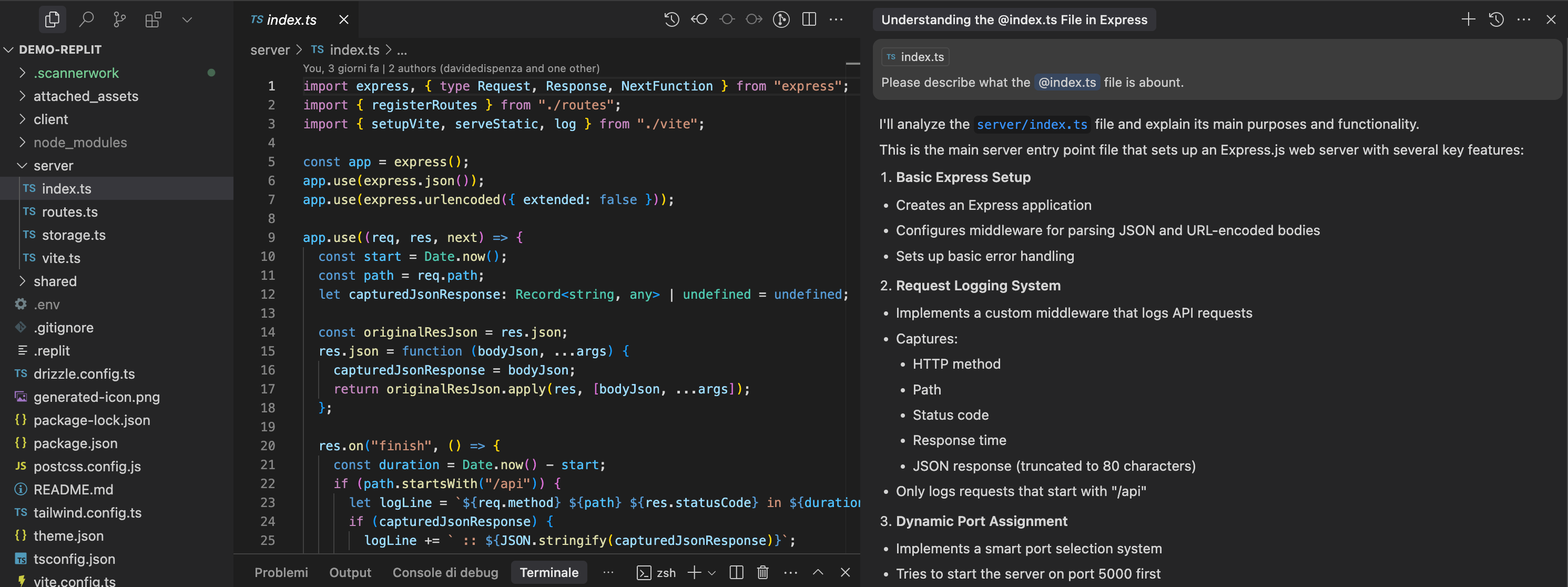Screen dimensions: 1568x587
Task: Switch to the Console di debug tab
Action: click(x=445, y=572)
